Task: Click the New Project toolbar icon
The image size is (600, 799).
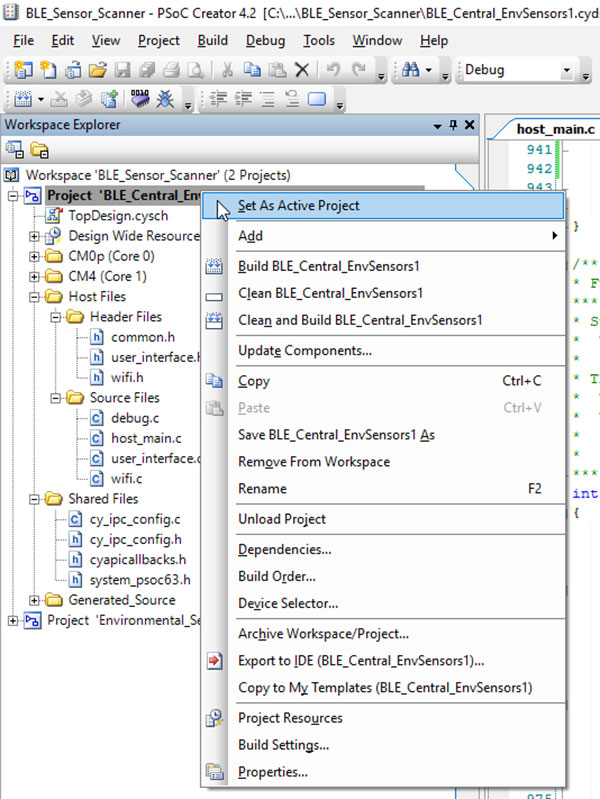Action: tap(22, 69)
